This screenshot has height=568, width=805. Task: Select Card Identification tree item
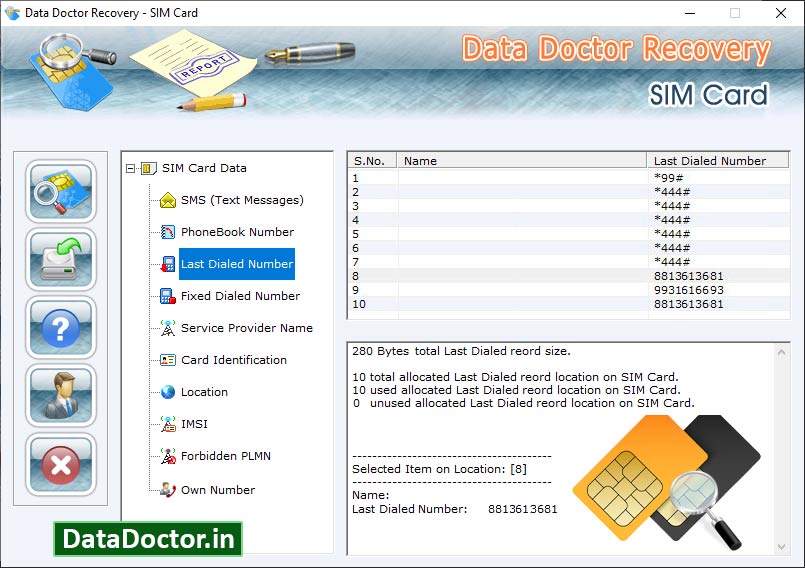point(234,360)
